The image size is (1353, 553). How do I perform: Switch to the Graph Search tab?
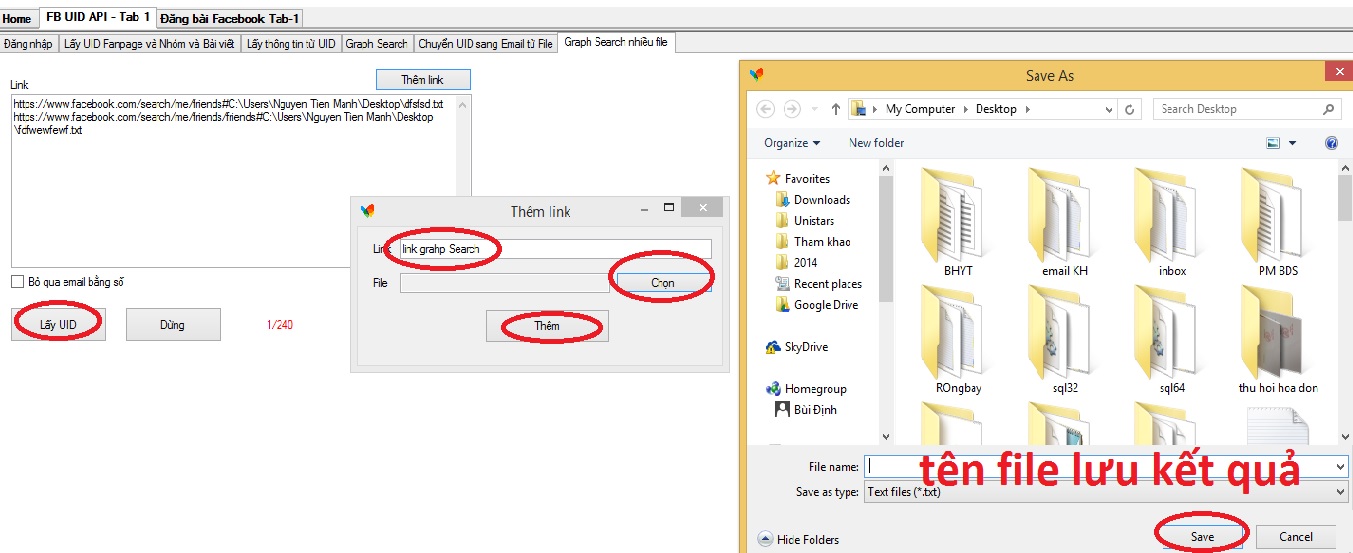click(x=377, y=44)
